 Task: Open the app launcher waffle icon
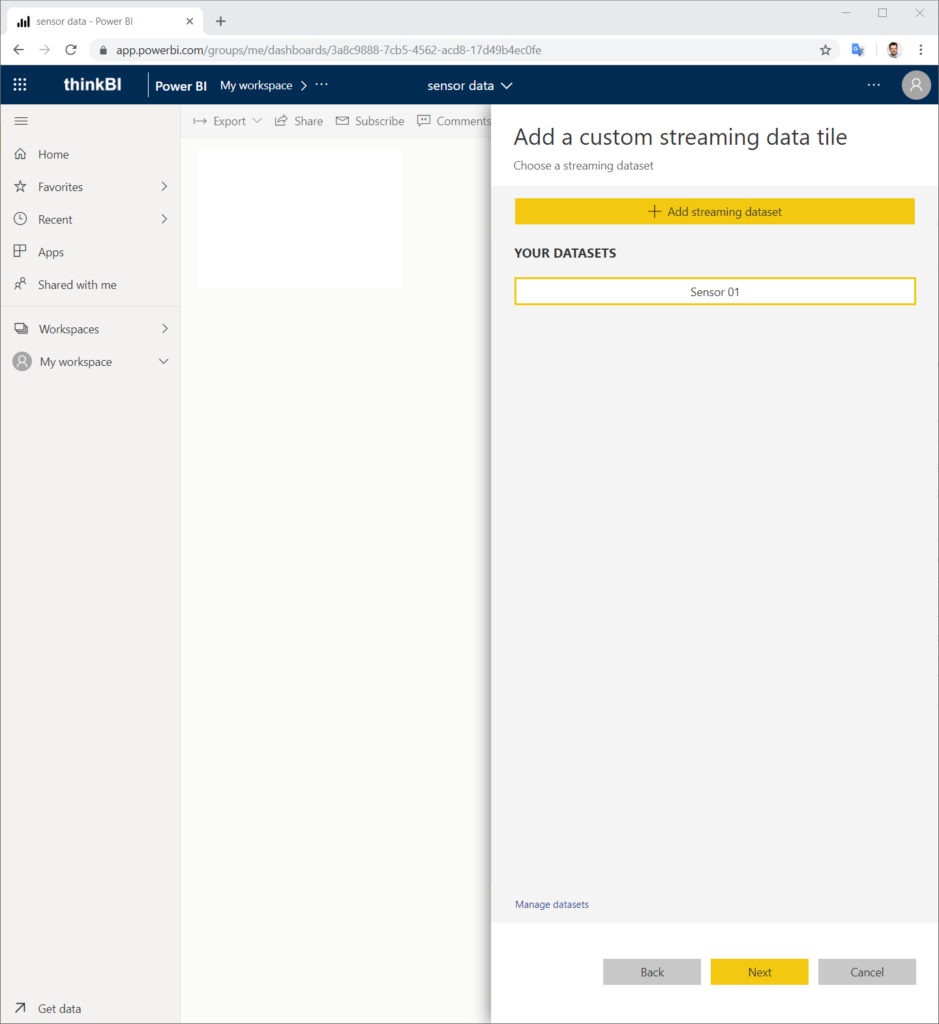tap(20, 85)
